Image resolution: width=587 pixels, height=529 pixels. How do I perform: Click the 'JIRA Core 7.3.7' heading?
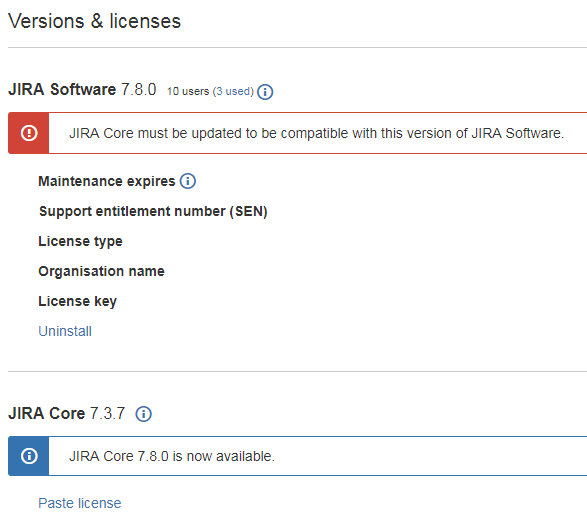(67, 414)
